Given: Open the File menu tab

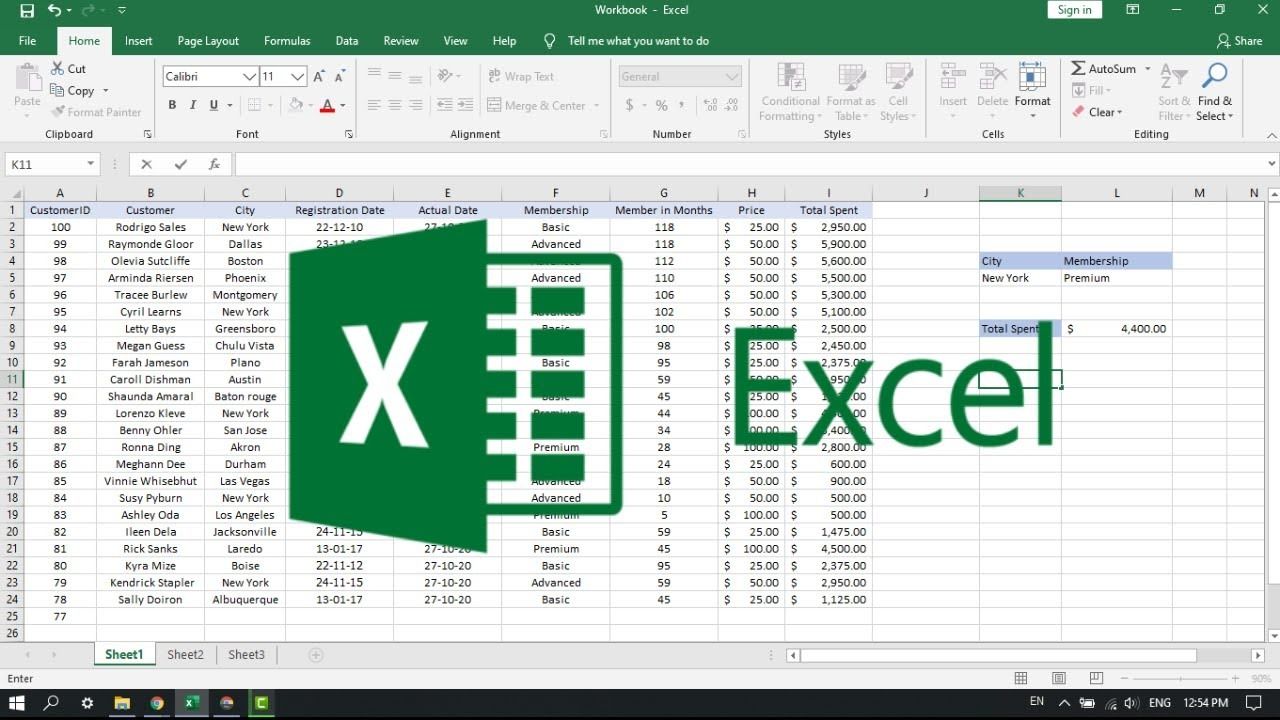Looking at the screenshot, I should (27, 41).
